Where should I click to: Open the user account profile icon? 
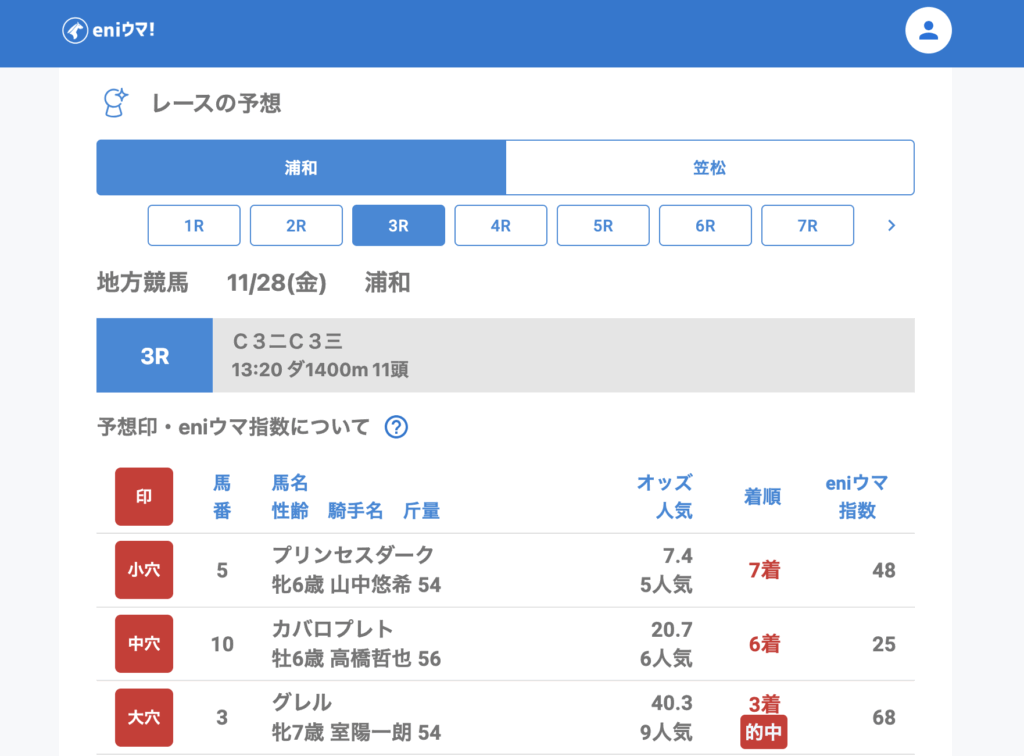[928, 31]
